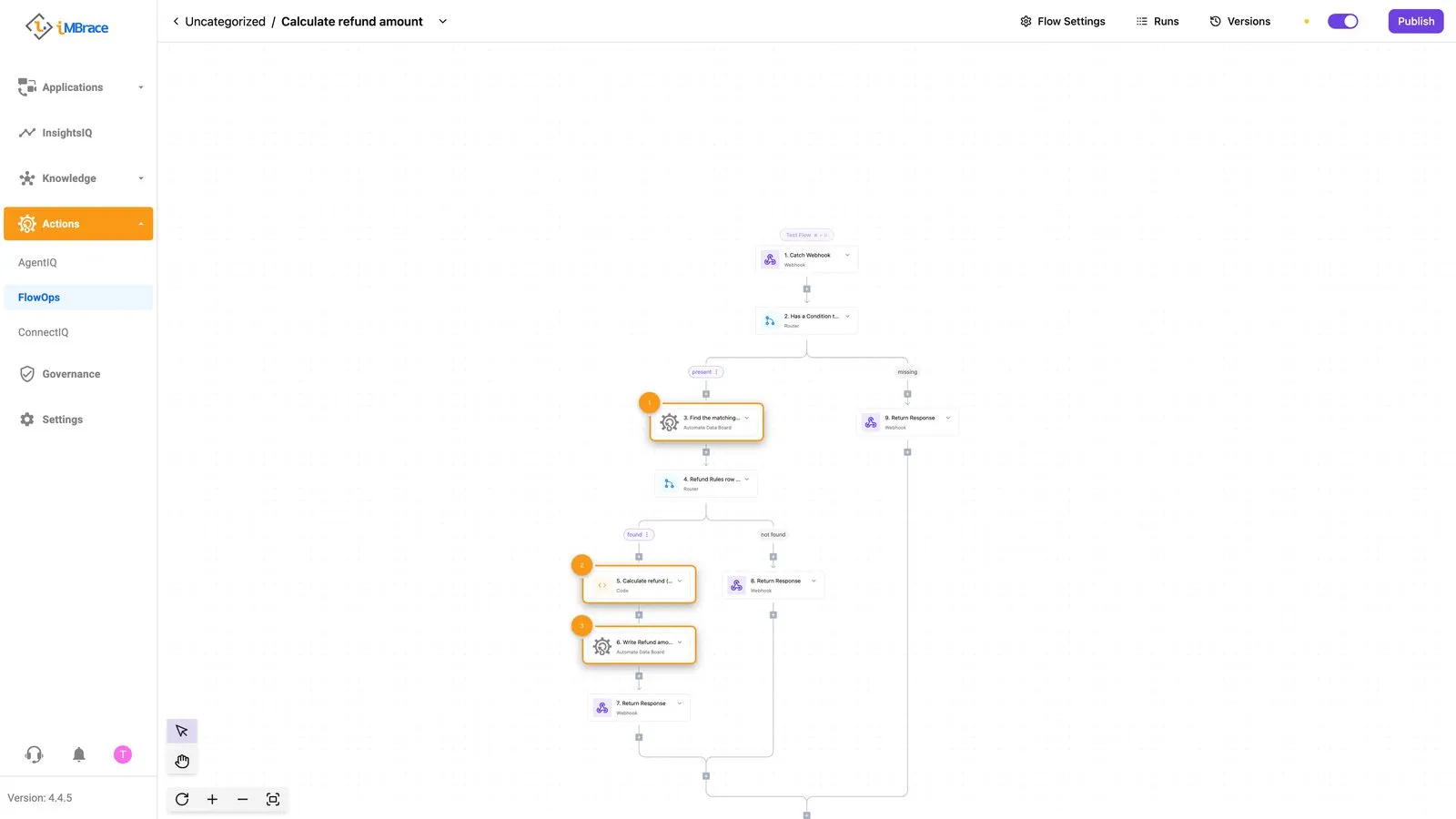Image resolution: width=1456 pixels, height=819 pixels.
Task: Open the Versions history
Action: pos(1239,21)
